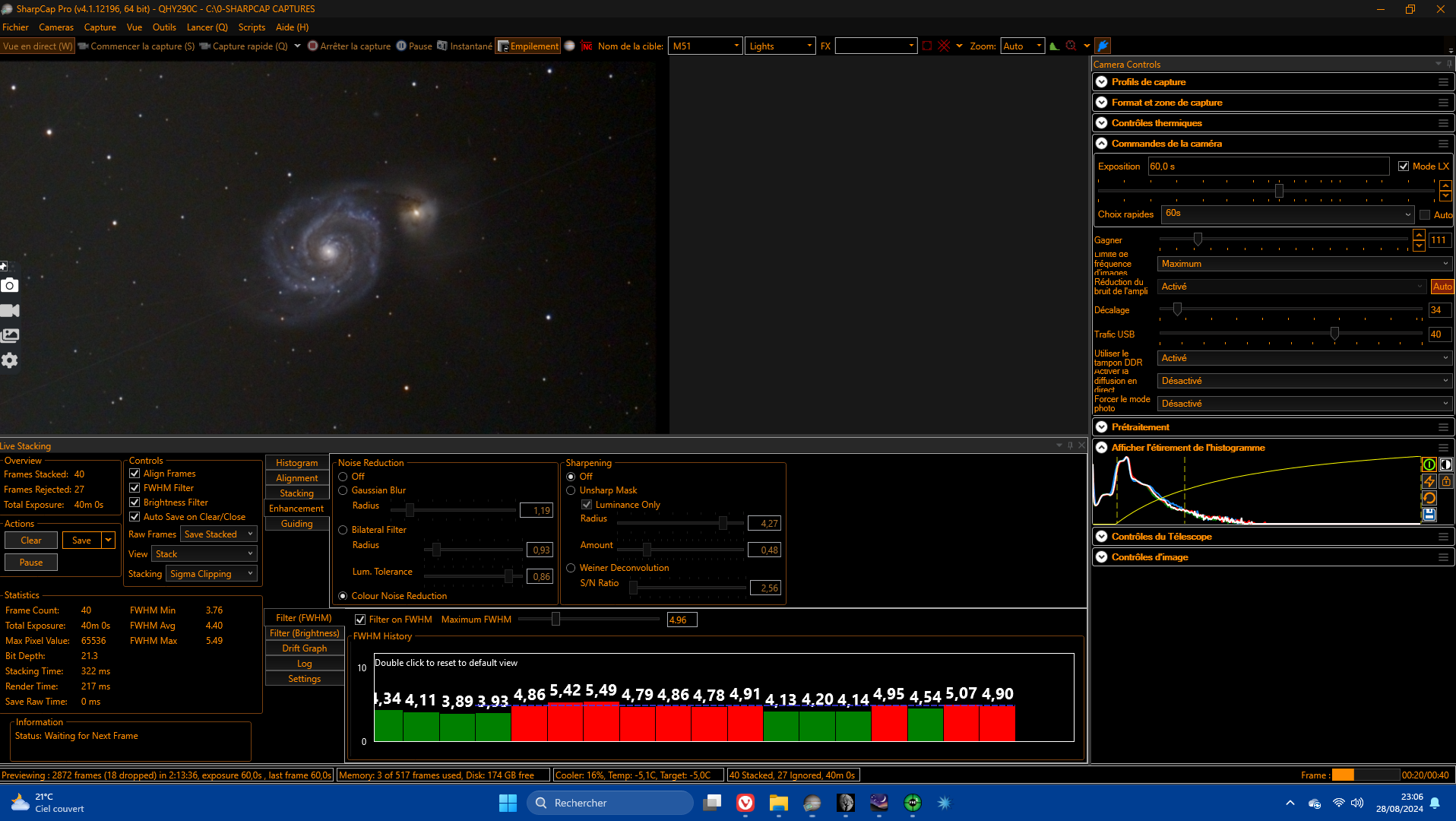Open the Drift Graph tab button
This screenshot has height=821, width=1456.
tap(304, 648)
